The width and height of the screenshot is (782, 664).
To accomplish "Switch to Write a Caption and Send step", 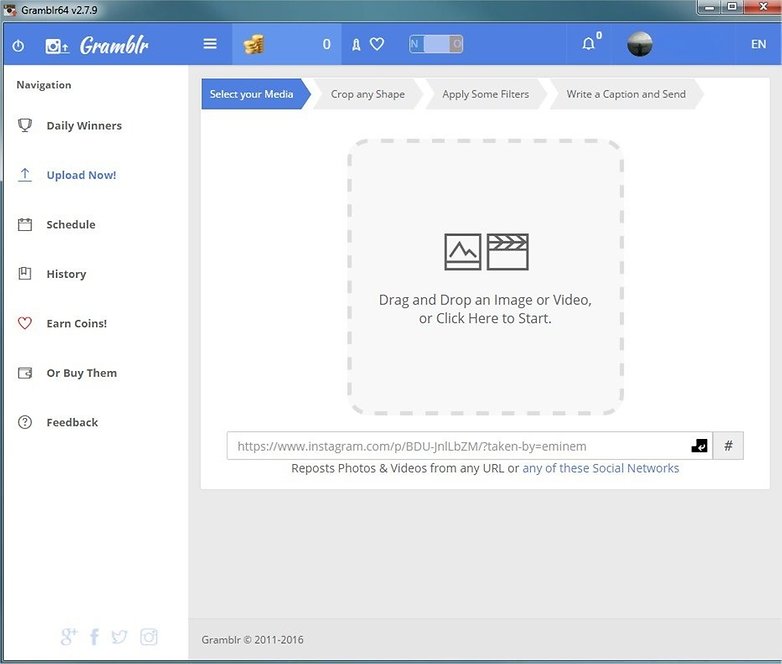I will click(626, 94).
